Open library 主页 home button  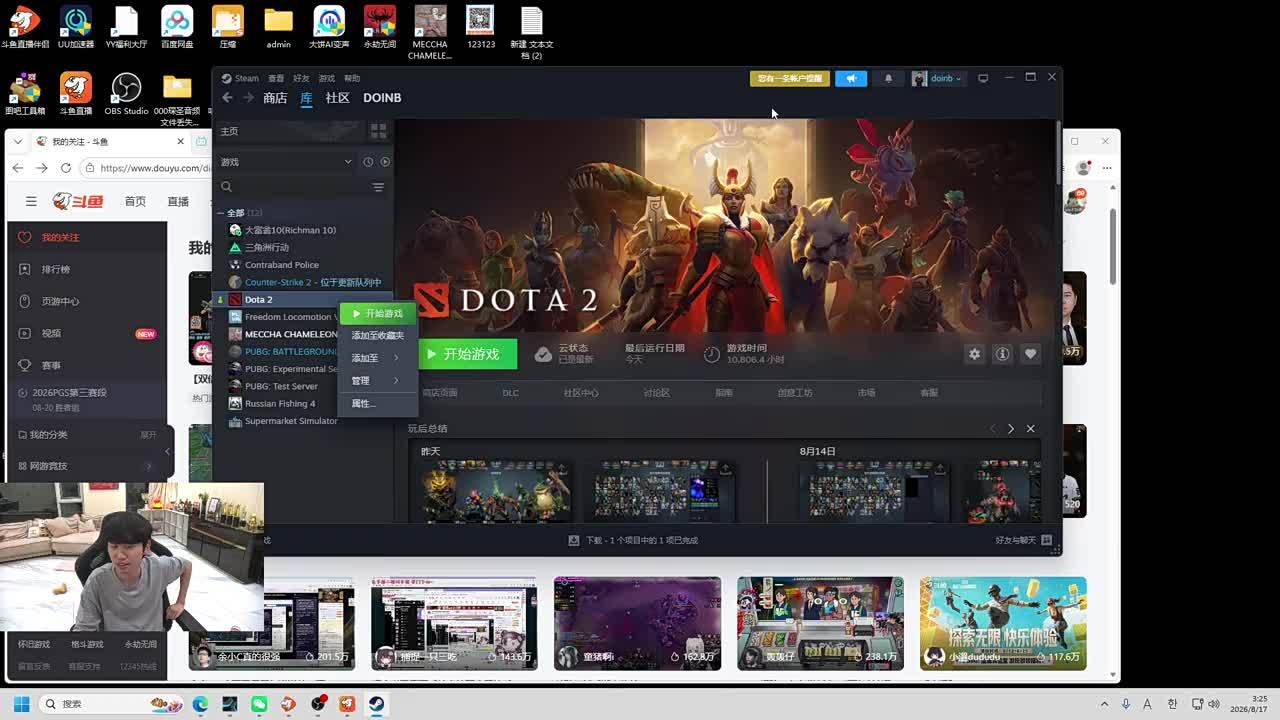click(x=290, y=131)
